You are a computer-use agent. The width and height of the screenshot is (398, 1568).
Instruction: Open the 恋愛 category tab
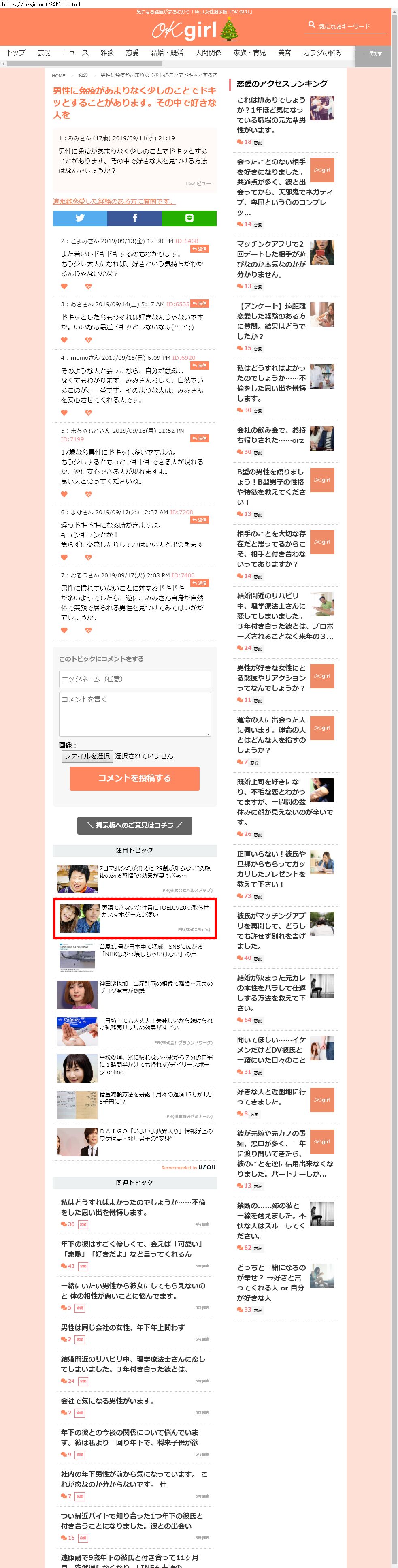click(132, 53)
